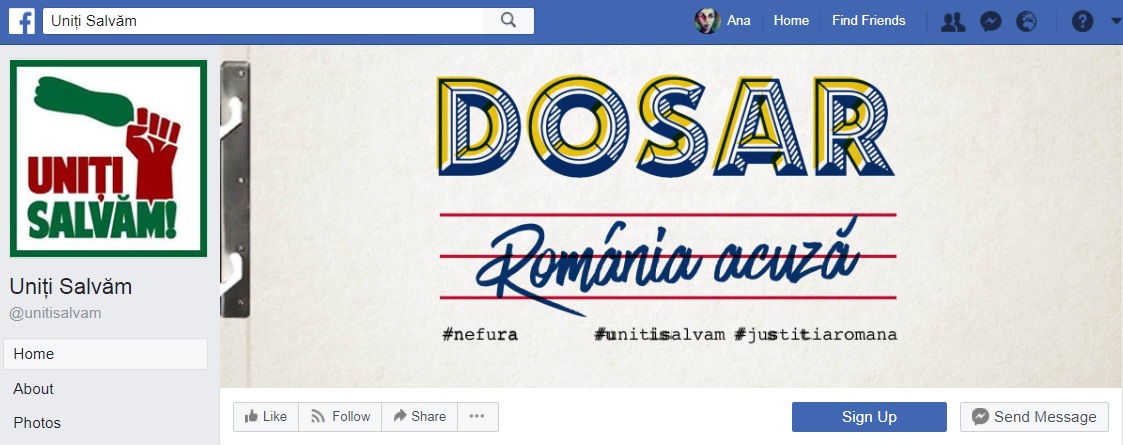The image size is (1123, 445).
Task: Send Message to the page
Action: tap(1034, 417)
